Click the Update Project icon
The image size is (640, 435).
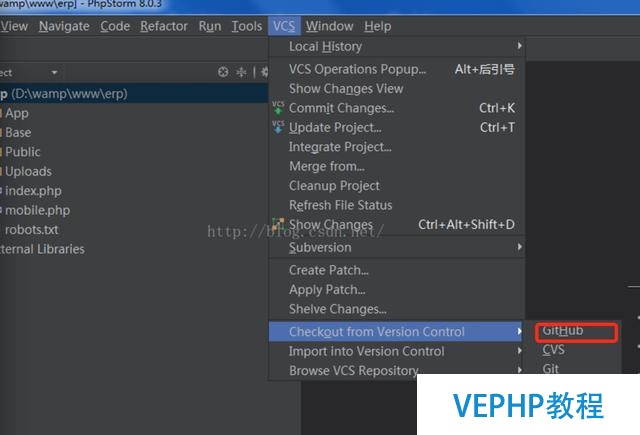tap(278, 127)
